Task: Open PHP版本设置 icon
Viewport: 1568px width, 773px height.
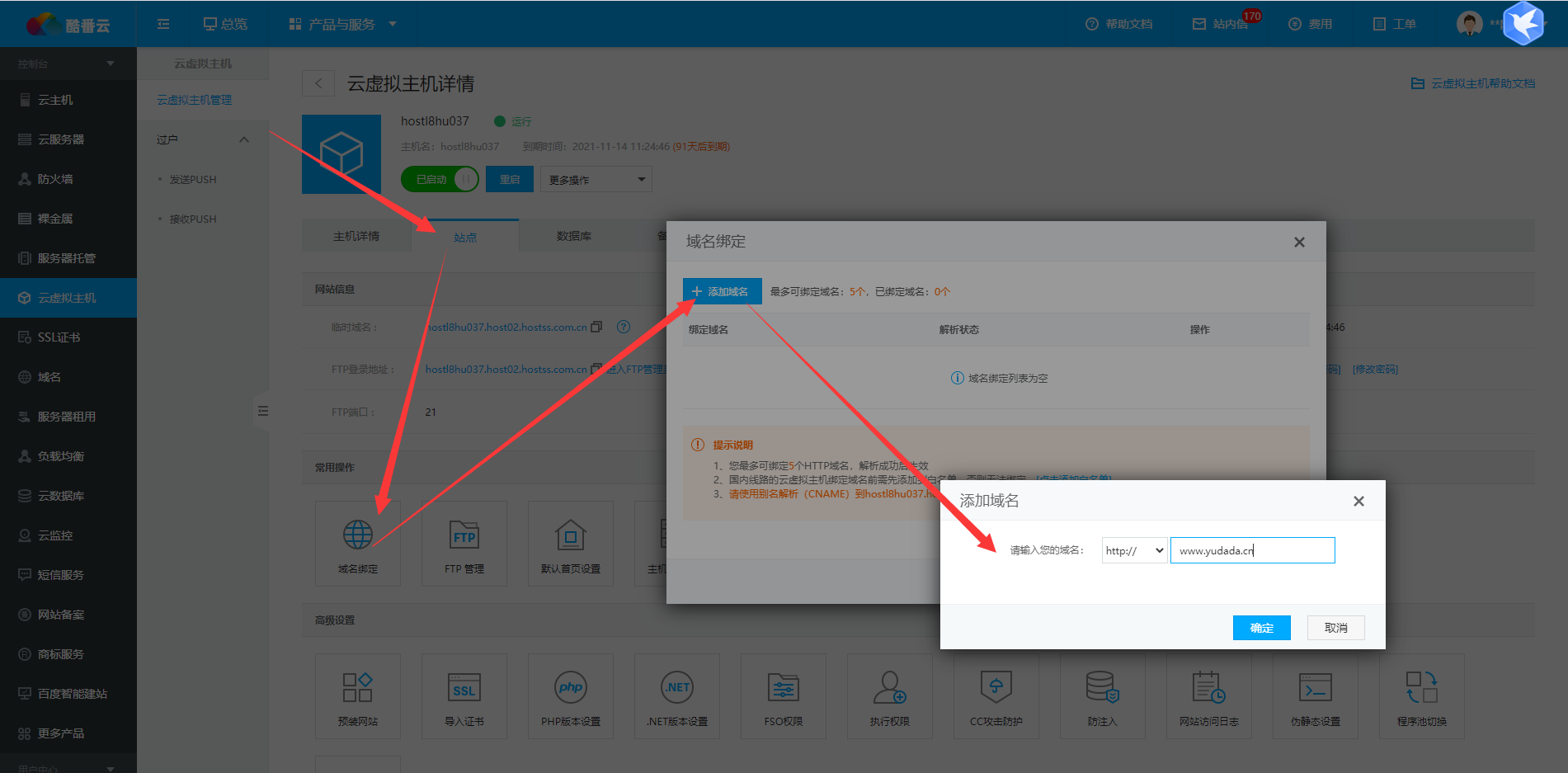Action: [x=570, y=687]
